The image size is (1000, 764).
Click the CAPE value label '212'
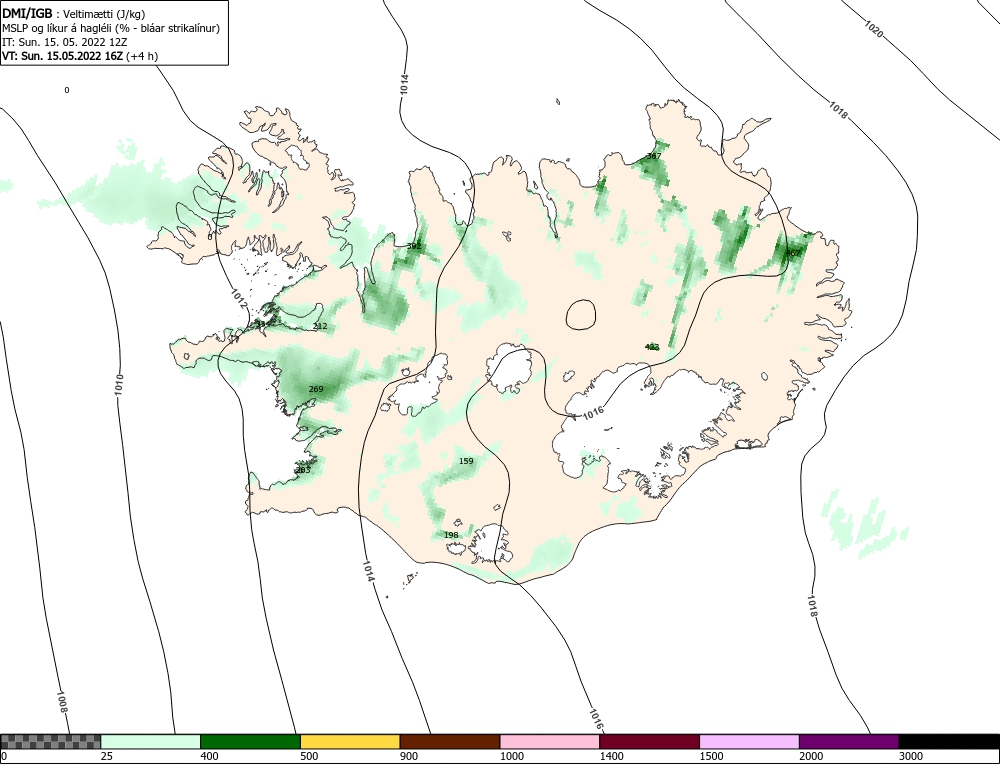point(320,326)
